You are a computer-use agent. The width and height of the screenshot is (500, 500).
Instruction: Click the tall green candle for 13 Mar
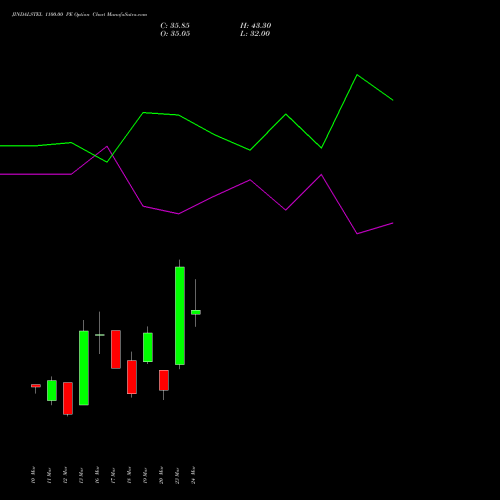point(84,368)
